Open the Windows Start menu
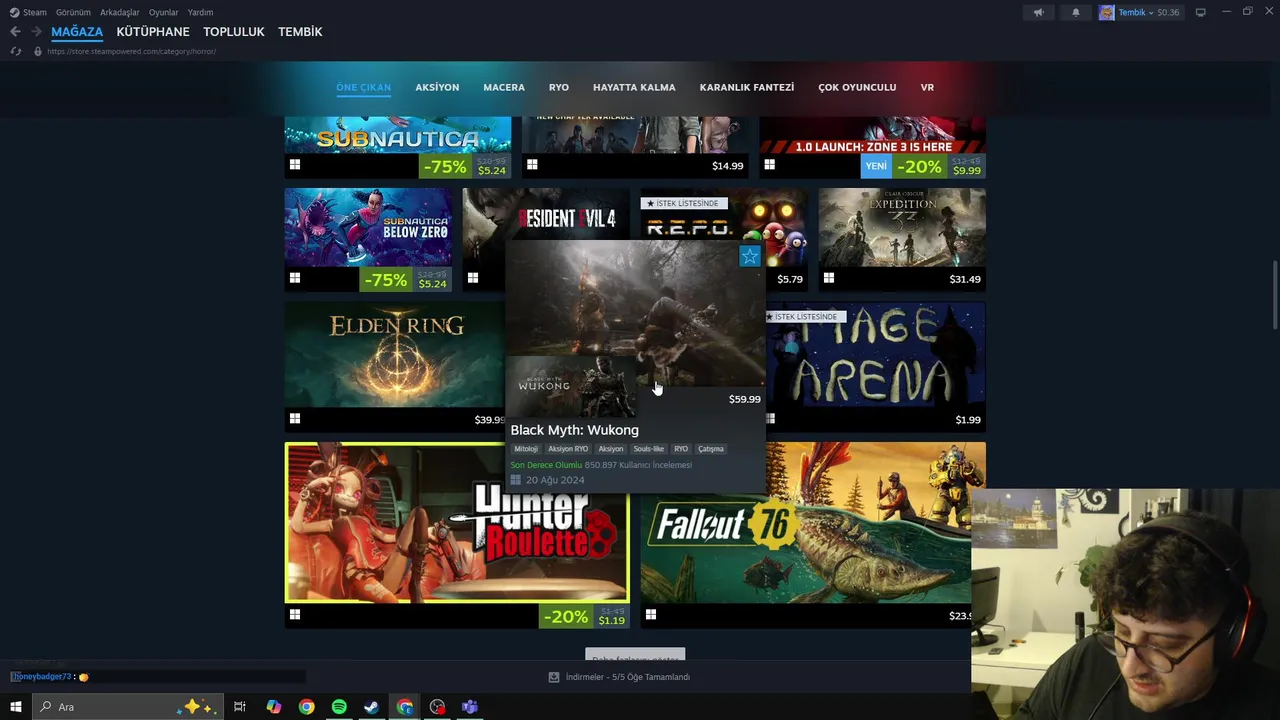 tap(15, 707)
